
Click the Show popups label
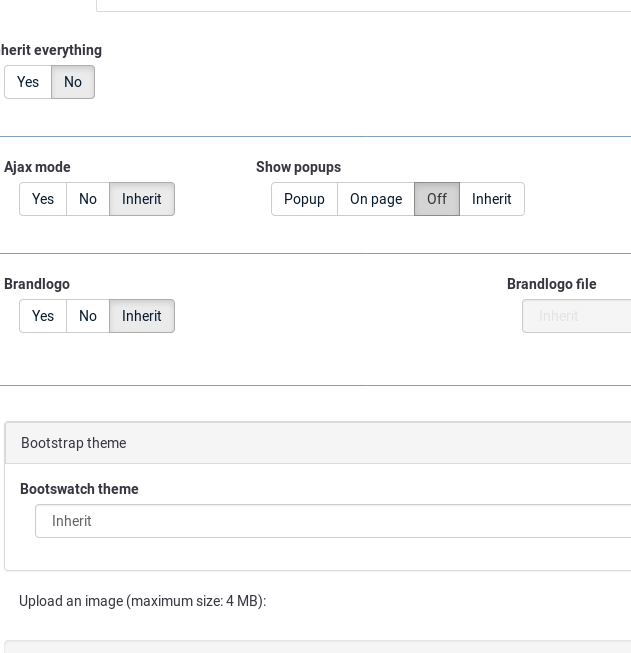298,167
